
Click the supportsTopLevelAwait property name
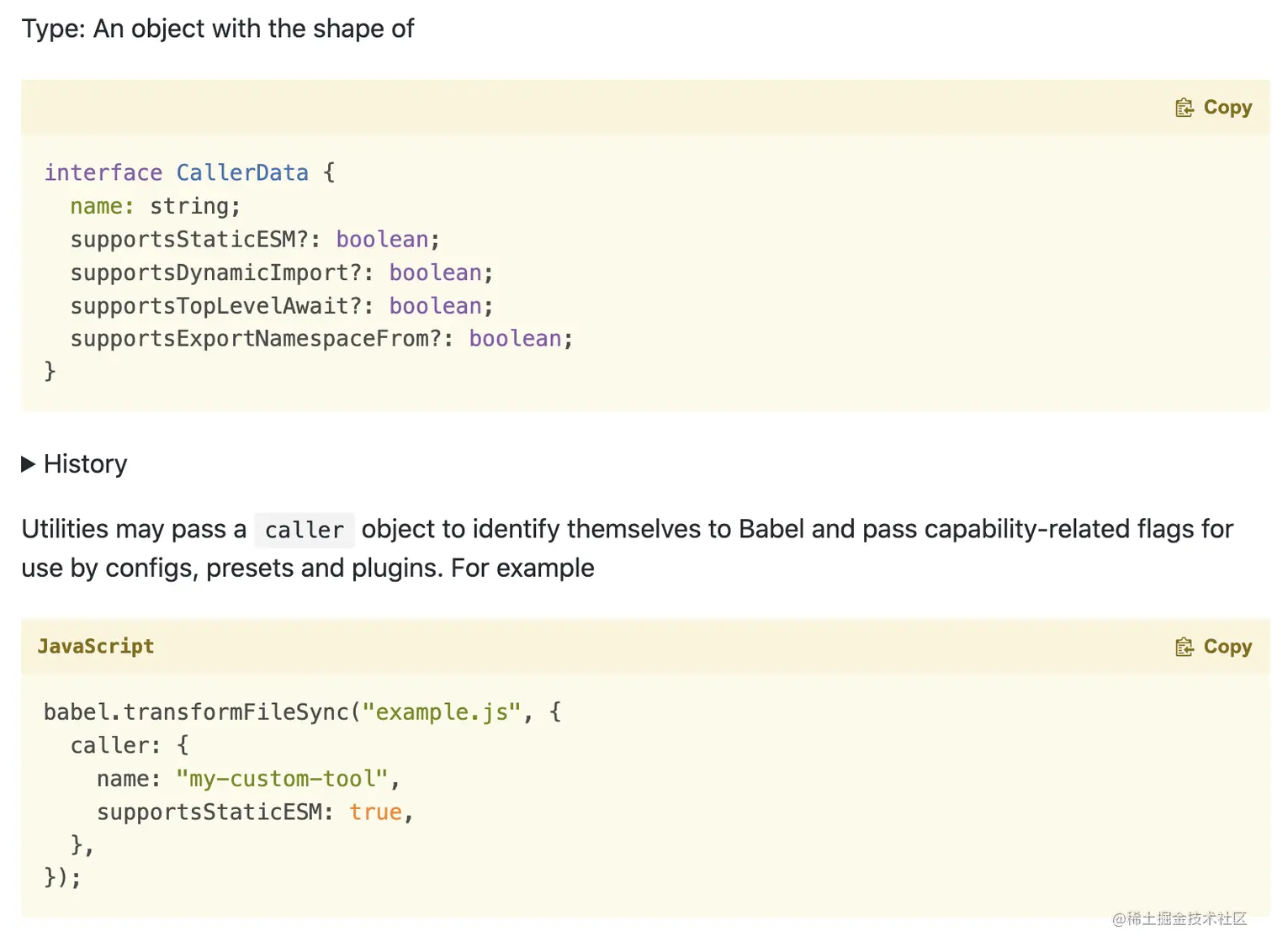tap(209, 306)
